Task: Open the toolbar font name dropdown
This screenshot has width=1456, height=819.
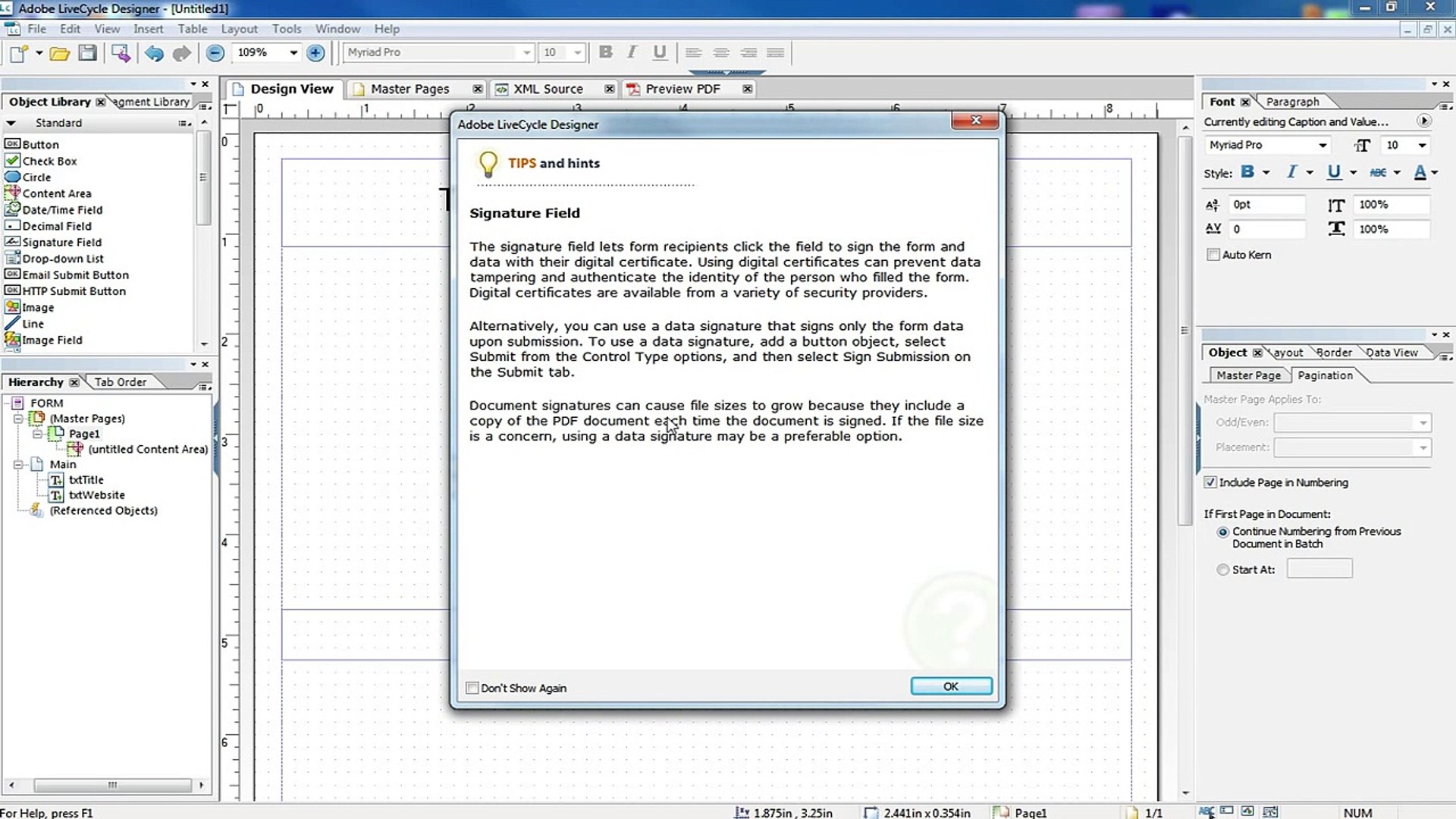Action: (526, 52)
